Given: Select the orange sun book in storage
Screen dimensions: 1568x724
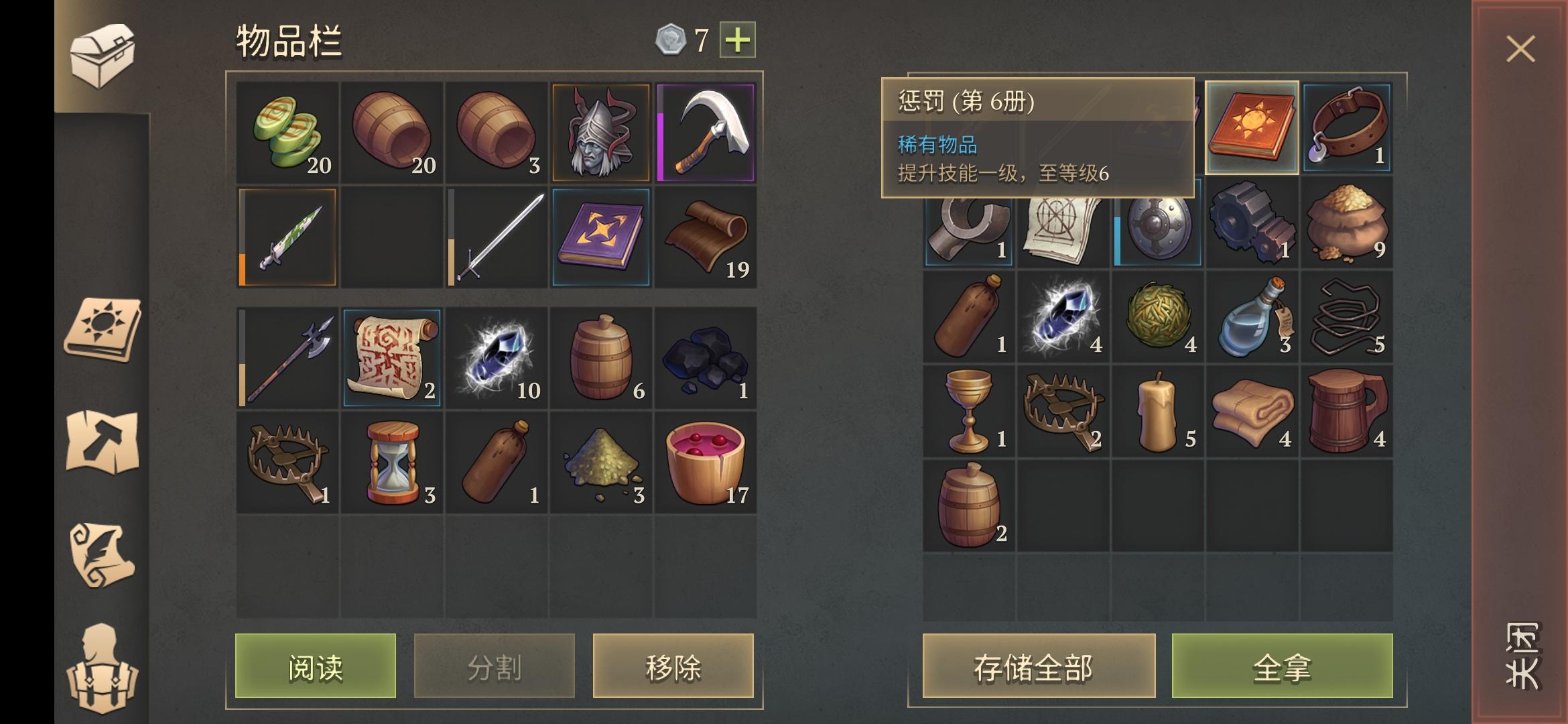Looking at the screenshot, I should [x=1252, y=127].
